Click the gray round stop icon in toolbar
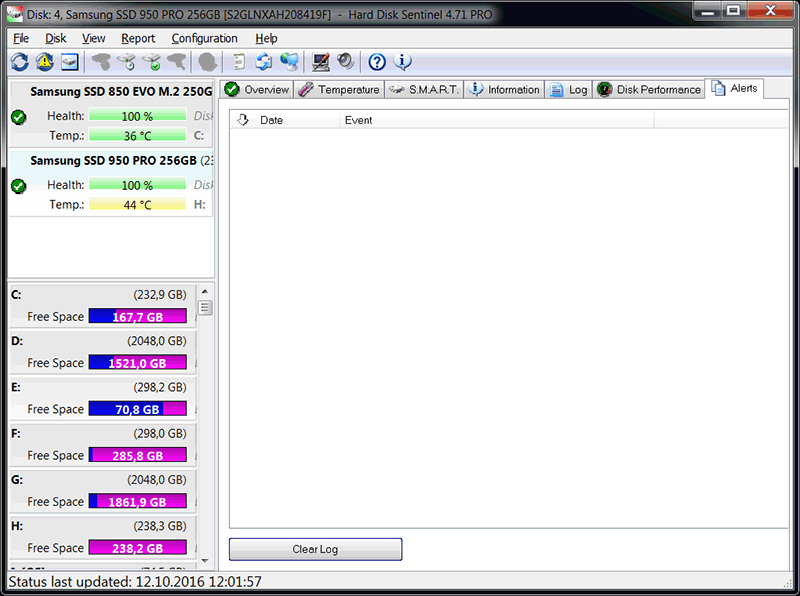The height and width of the screenshot is (596, 800). click(x=207, y=62)
